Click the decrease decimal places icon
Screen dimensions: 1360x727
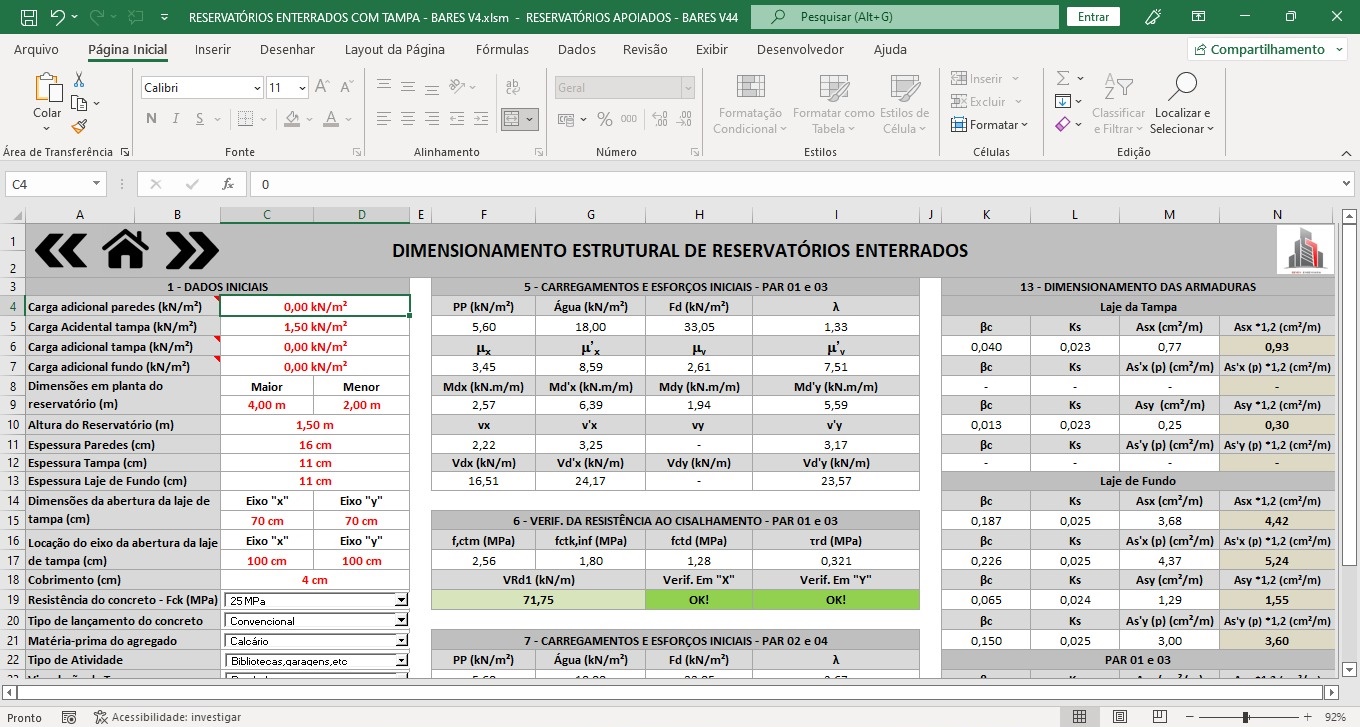coord(684,119)
